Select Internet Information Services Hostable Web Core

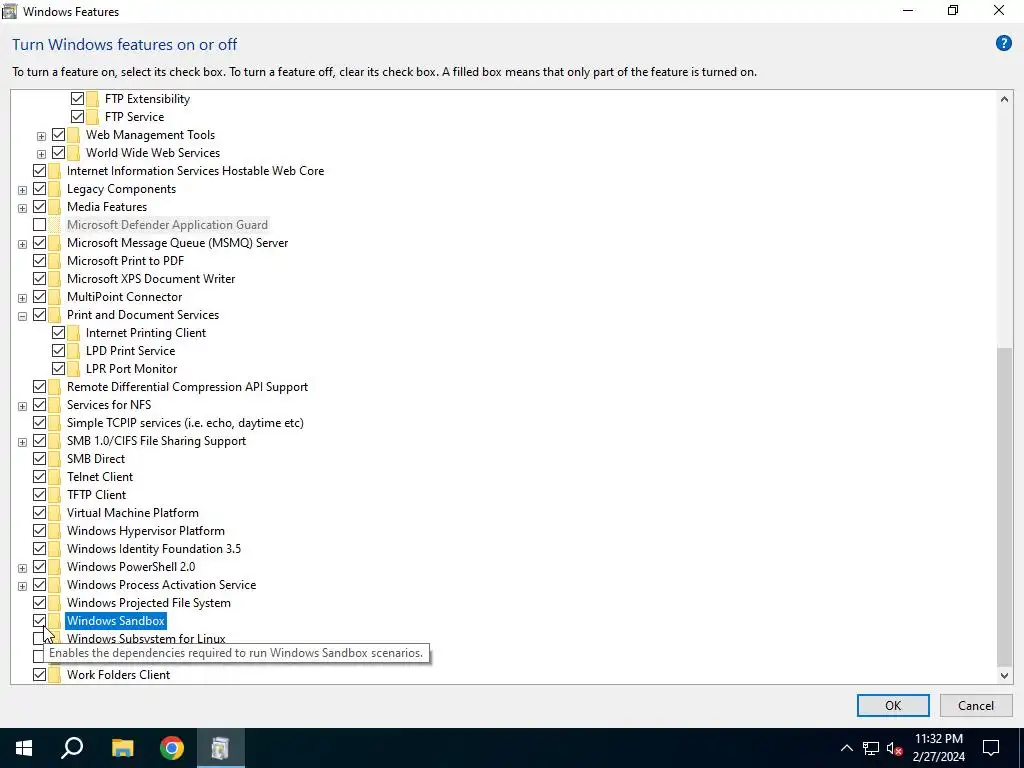click(195, 170)
